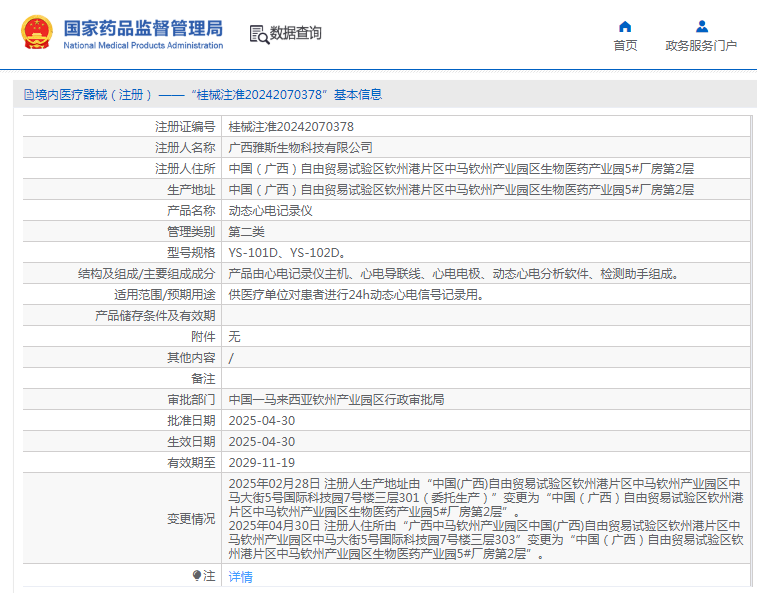Click the 批准日期 label
757x593 pixels.
pyautogui.click(x=191, y=421)
